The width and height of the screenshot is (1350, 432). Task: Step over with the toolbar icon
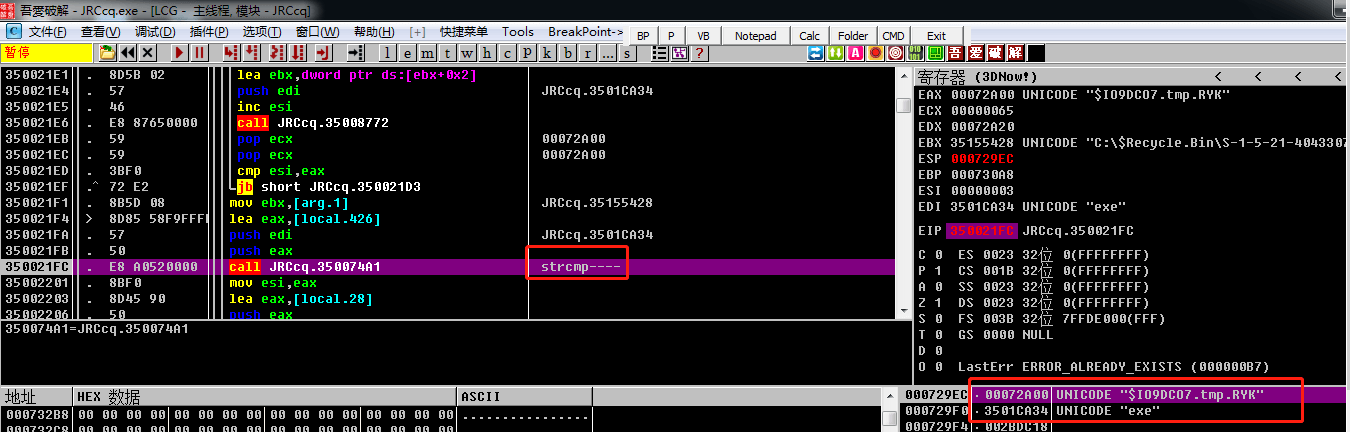(x=251, y=52)
